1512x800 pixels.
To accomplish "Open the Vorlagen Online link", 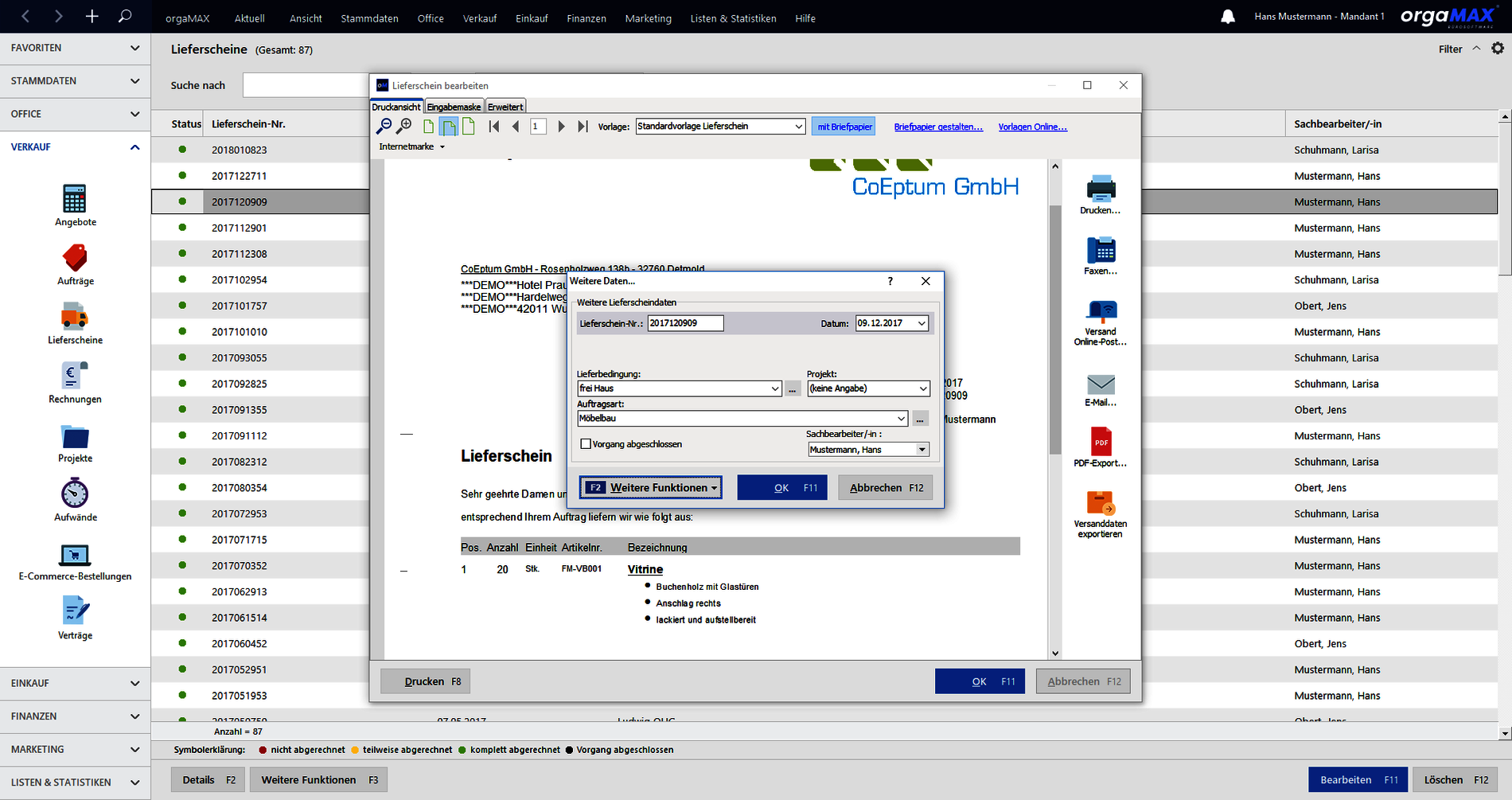I will [1033, 127].
